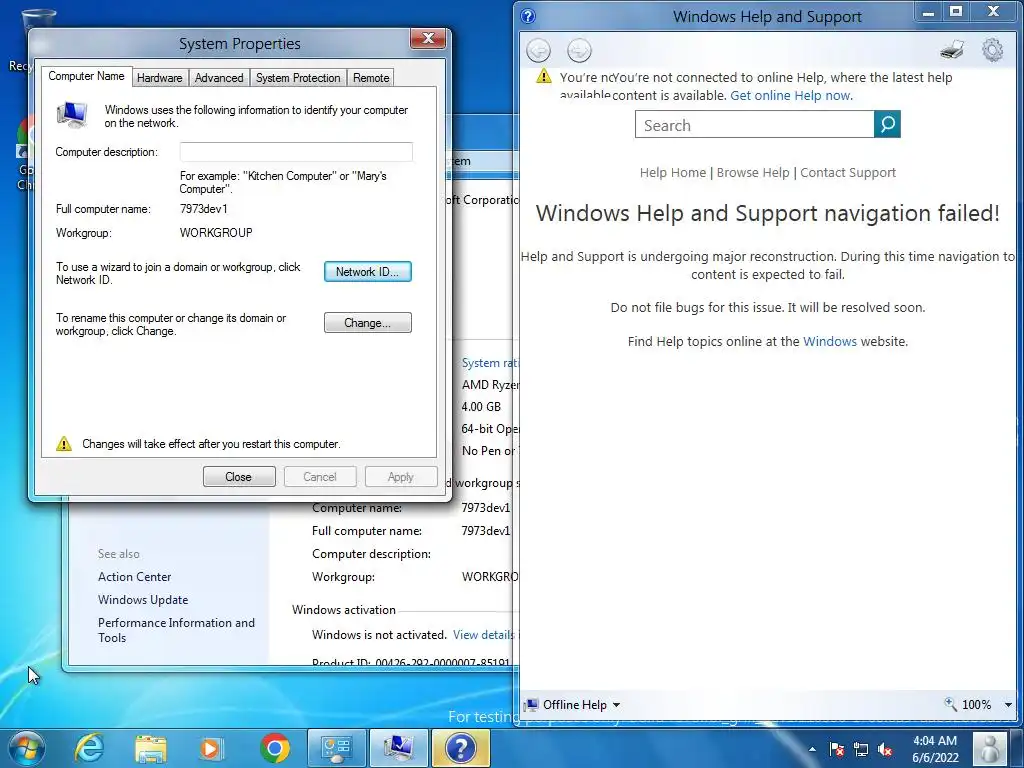
Task: Click the restart warning icon in System Properties
Action: coord(64,444)
